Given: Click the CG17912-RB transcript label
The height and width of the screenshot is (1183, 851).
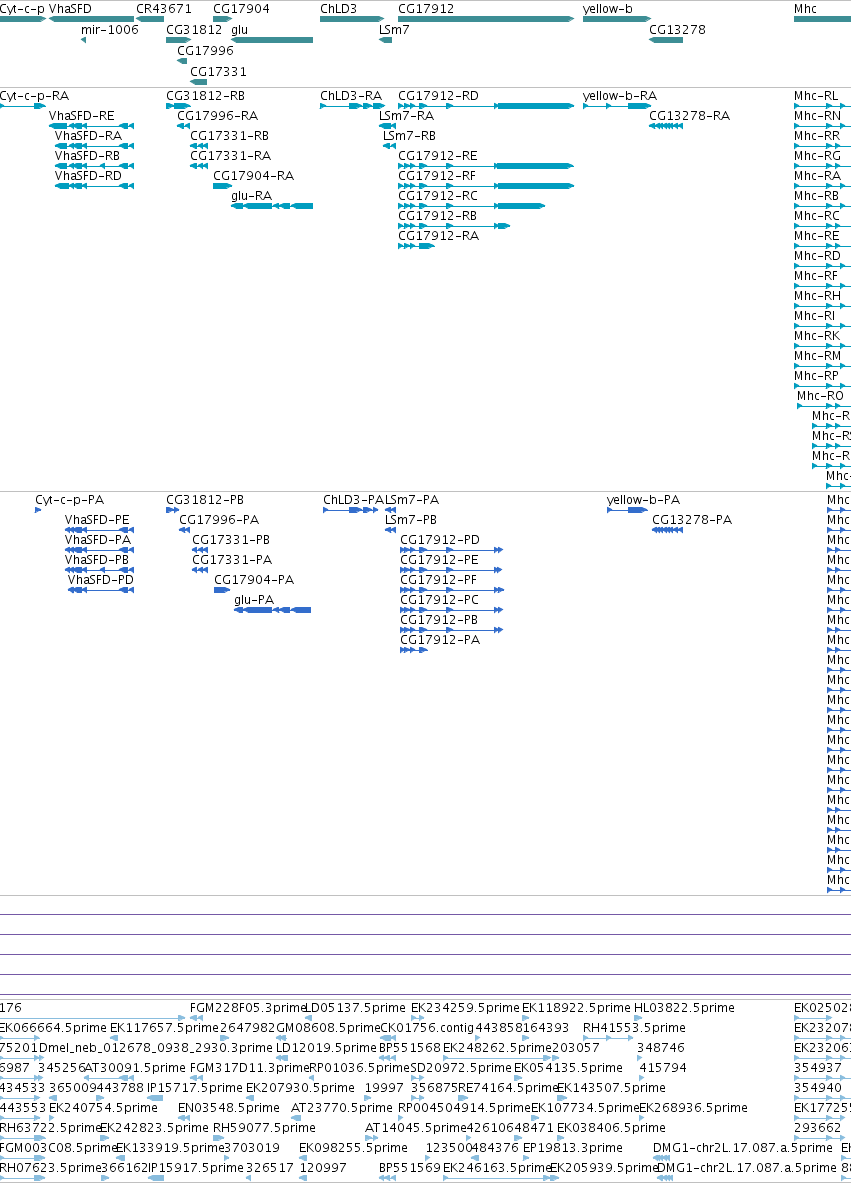Looking at the screenshot, I should (438, 216).
